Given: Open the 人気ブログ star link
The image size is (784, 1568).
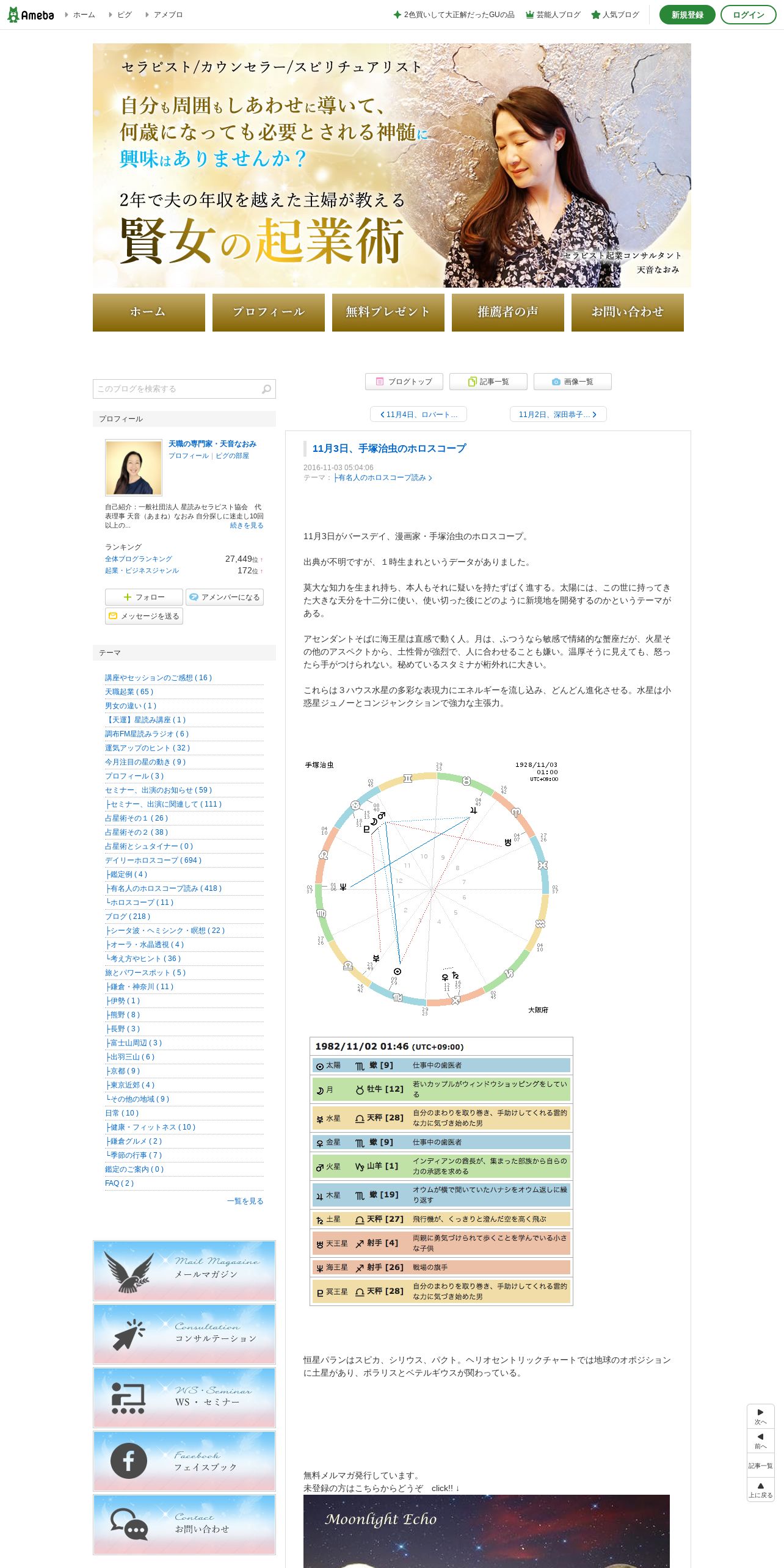Looking at the screenshot, I should click(x=615, y=15).
